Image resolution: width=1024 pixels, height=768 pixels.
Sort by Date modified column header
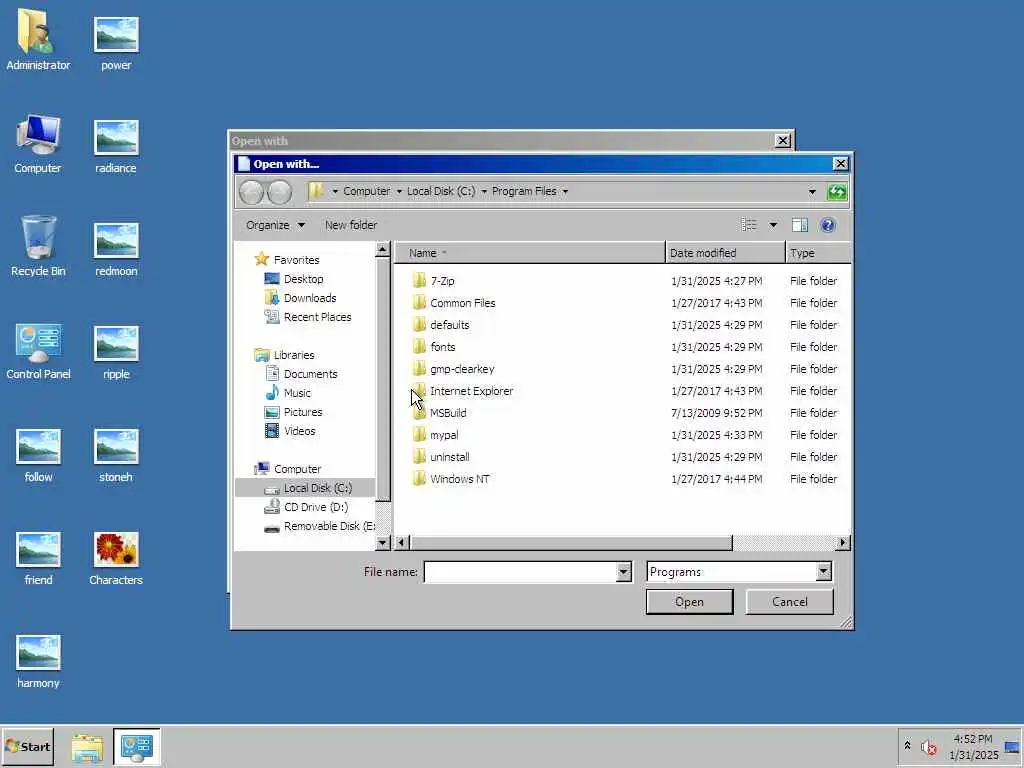(x=725, y=253)
